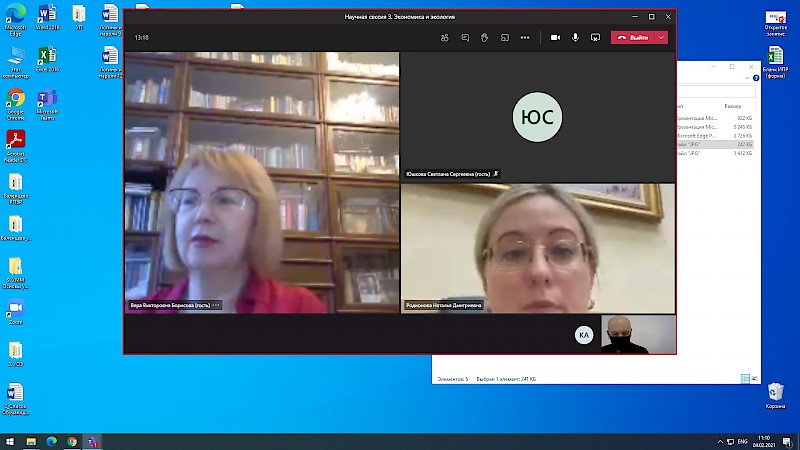Show participants list in Teams meeting
The height and width of the screenshot is (450, 800).
444,37
